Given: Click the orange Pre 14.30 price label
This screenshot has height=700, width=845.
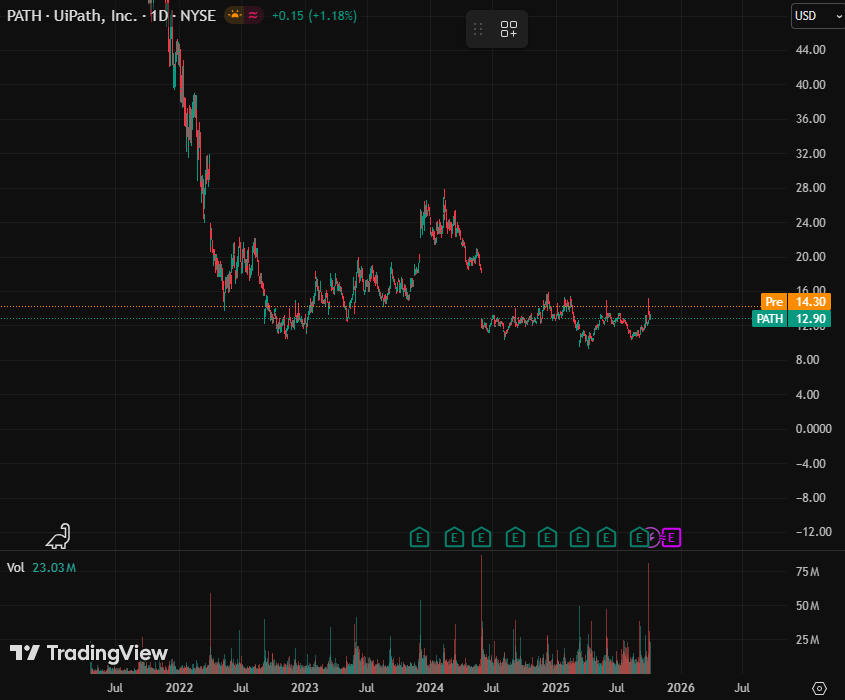Looking at the screenshot, I should pos(796,302).
